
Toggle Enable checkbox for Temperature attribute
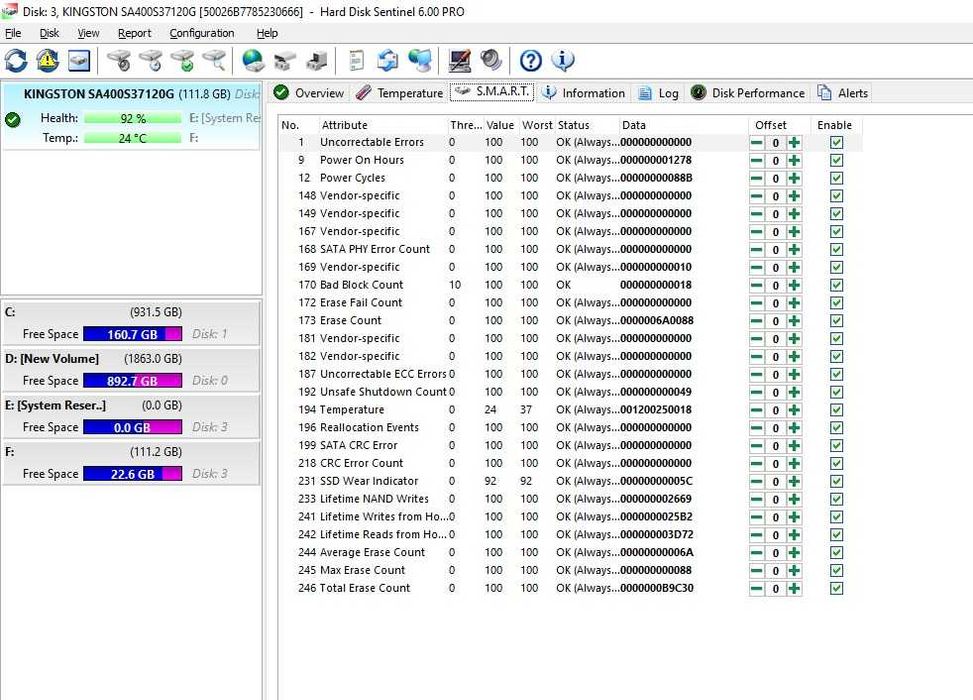coord(836,410)
